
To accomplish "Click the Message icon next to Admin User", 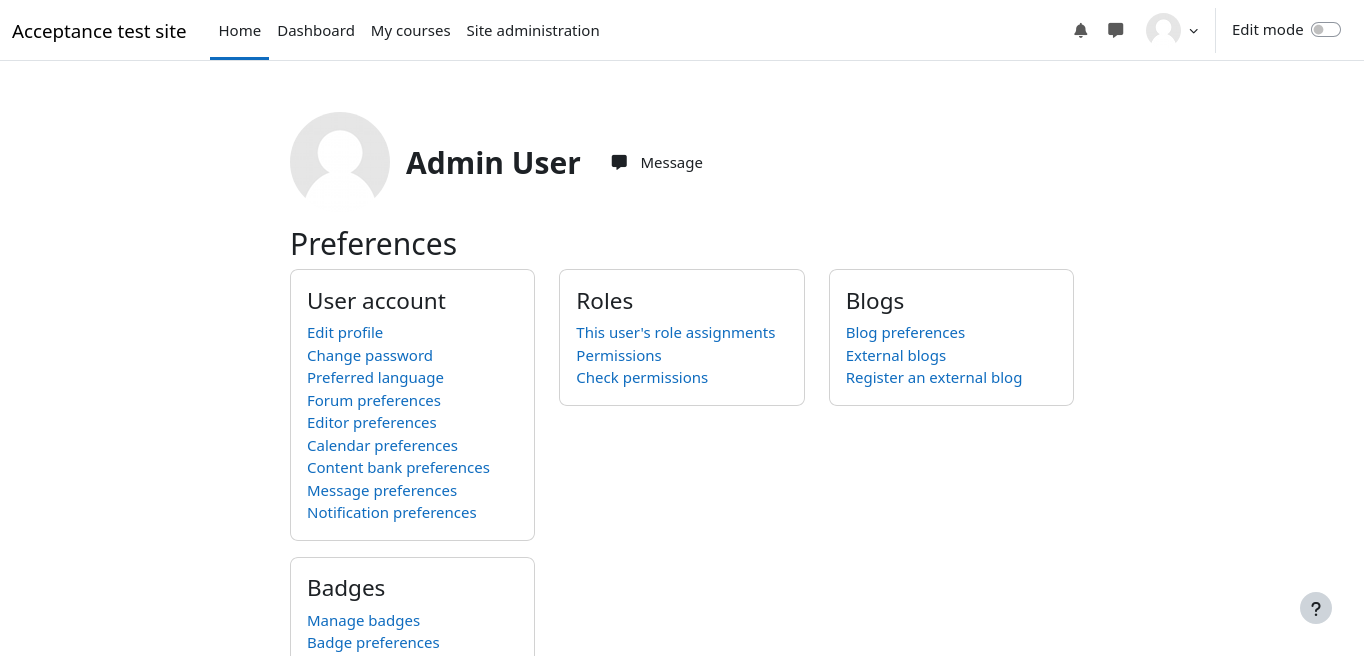I will click(619, 162).
